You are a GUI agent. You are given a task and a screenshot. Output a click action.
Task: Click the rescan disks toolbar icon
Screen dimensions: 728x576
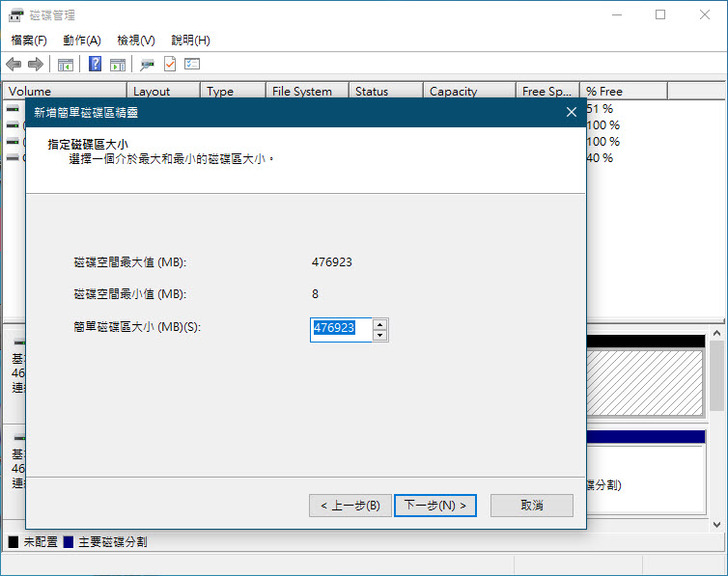click(147, 65)
